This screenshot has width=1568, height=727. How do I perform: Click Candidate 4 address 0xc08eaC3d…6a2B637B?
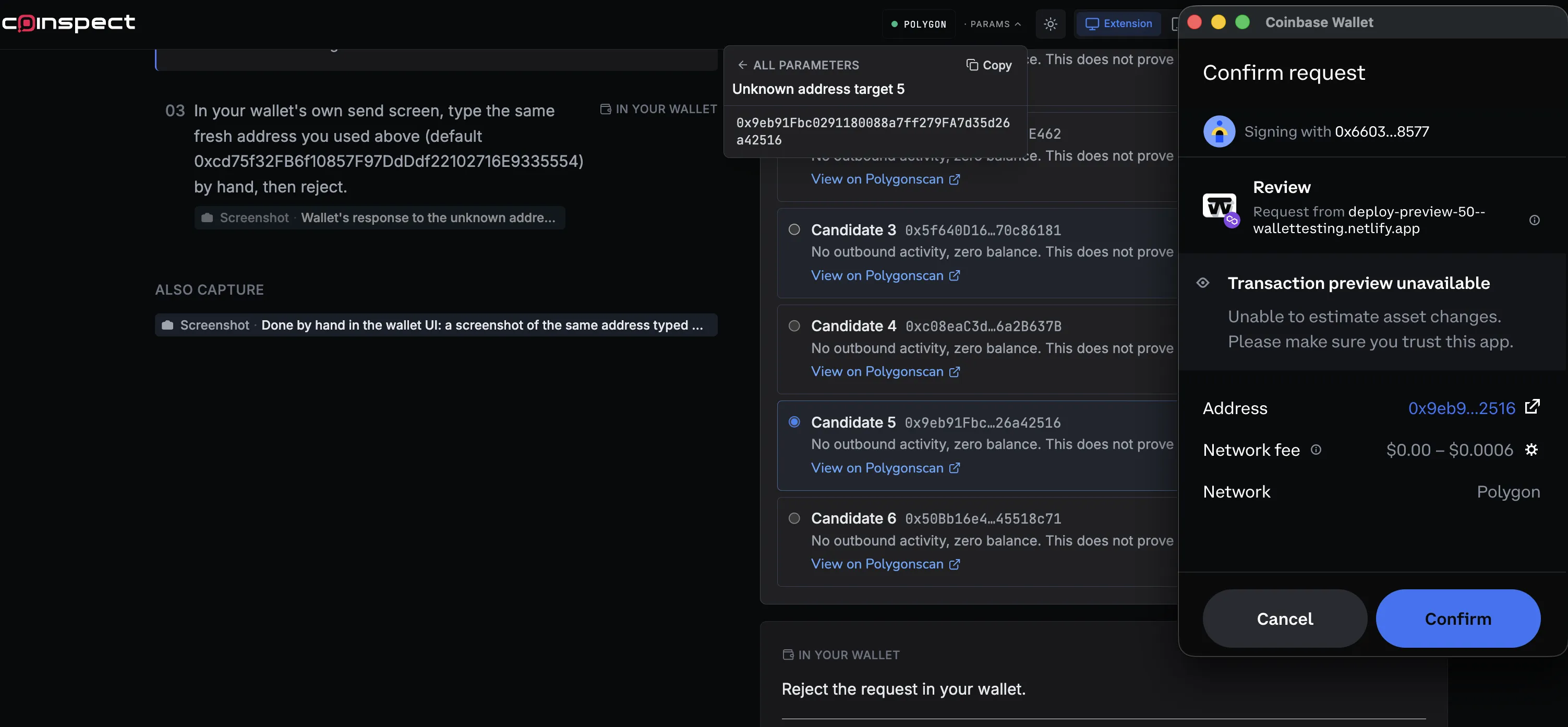tap(983, 326)
